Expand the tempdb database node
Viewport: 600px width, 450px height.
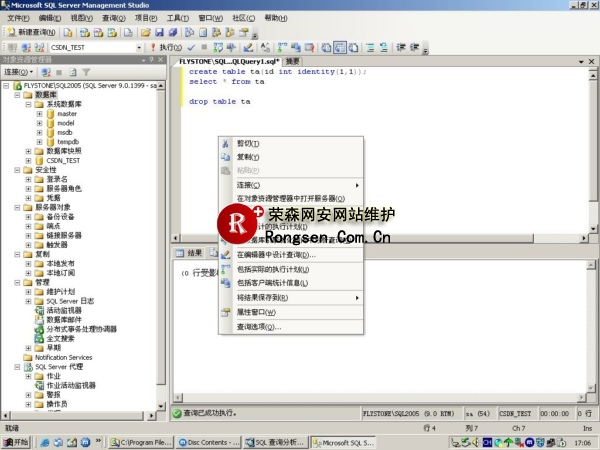[x=39, y=142]
